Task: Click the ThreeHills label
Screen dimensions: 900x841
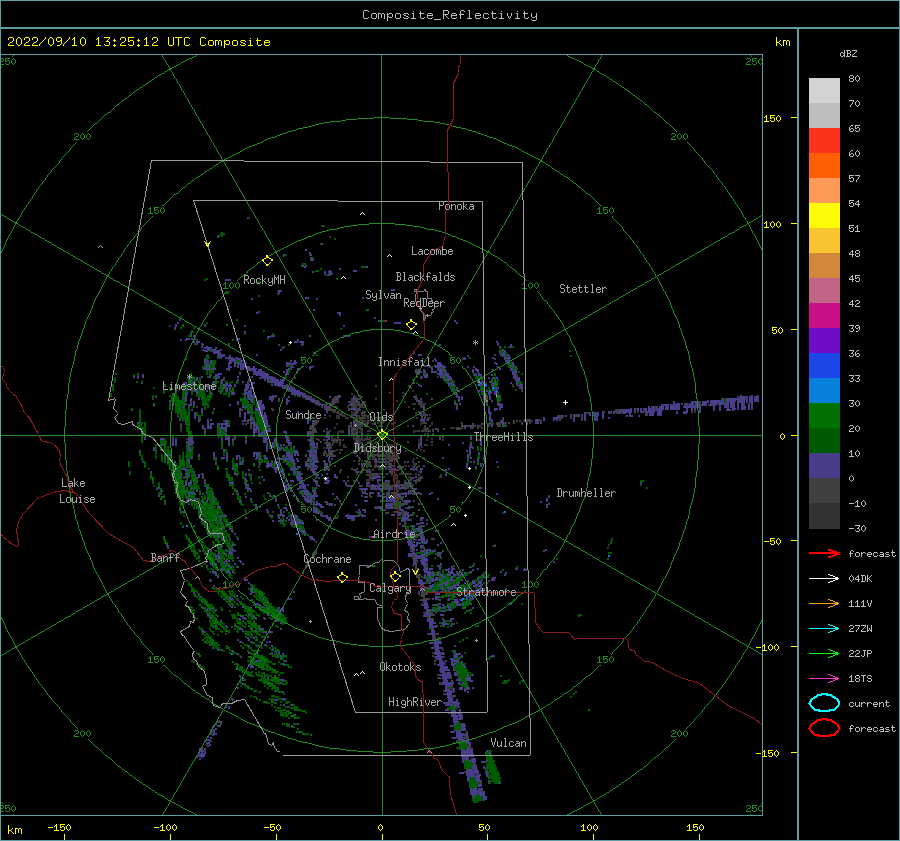Action: (503, 437)
